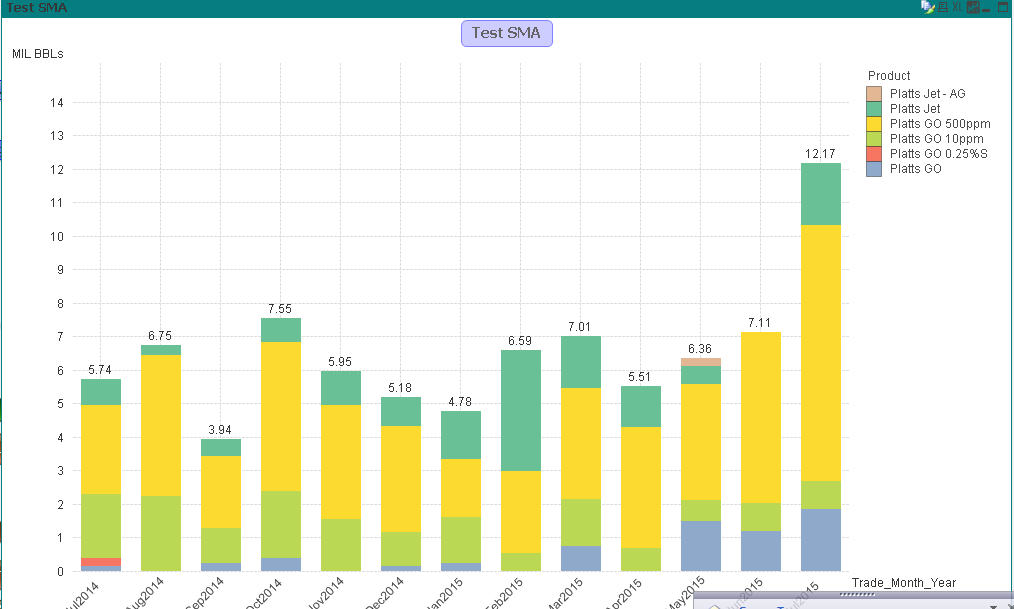Click the copy/clear icon in the caption bar
The height and width of the screenshot is (609, 1014).
click(x=927, y=7)
